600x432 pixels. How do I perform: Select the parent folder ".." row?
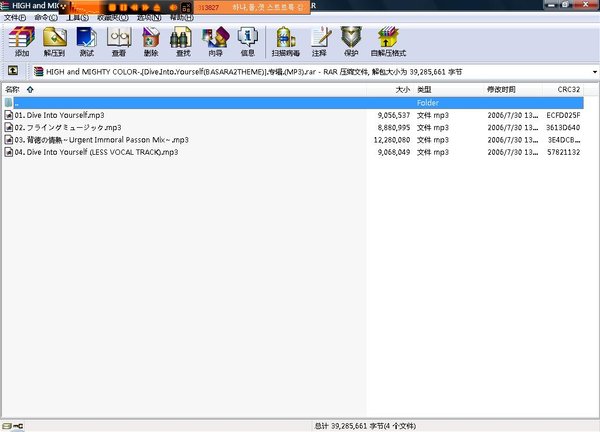tap(293, 103)
